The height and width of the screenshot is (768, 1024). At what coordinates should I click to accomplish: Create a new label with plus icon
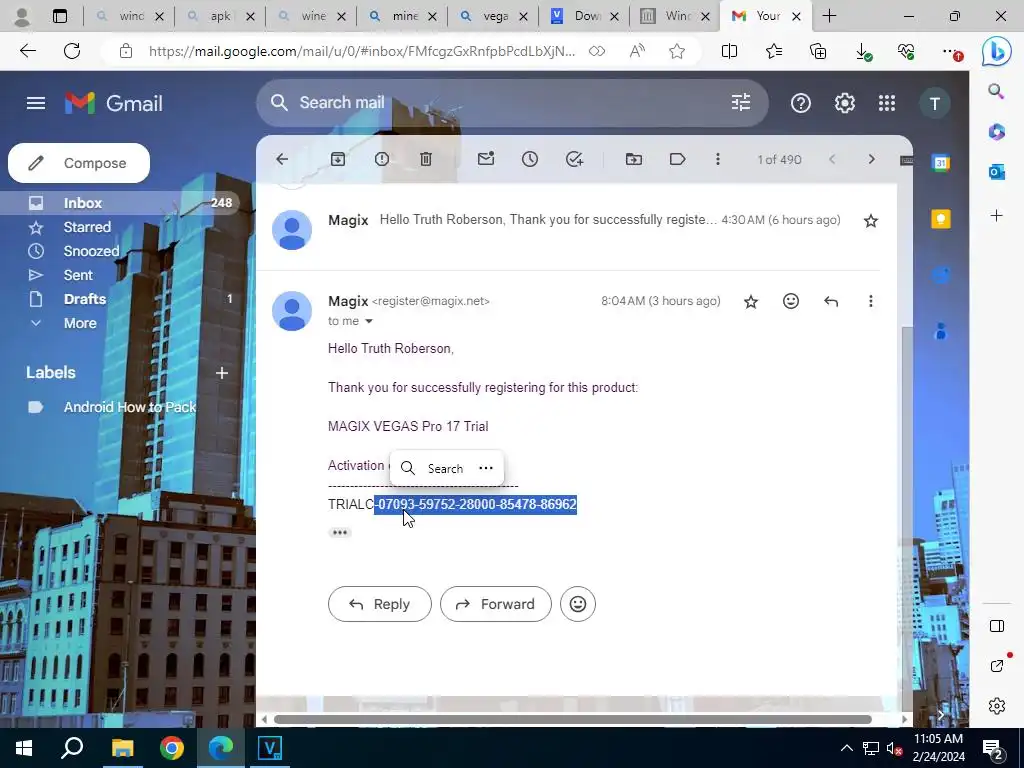click(222, 373)
